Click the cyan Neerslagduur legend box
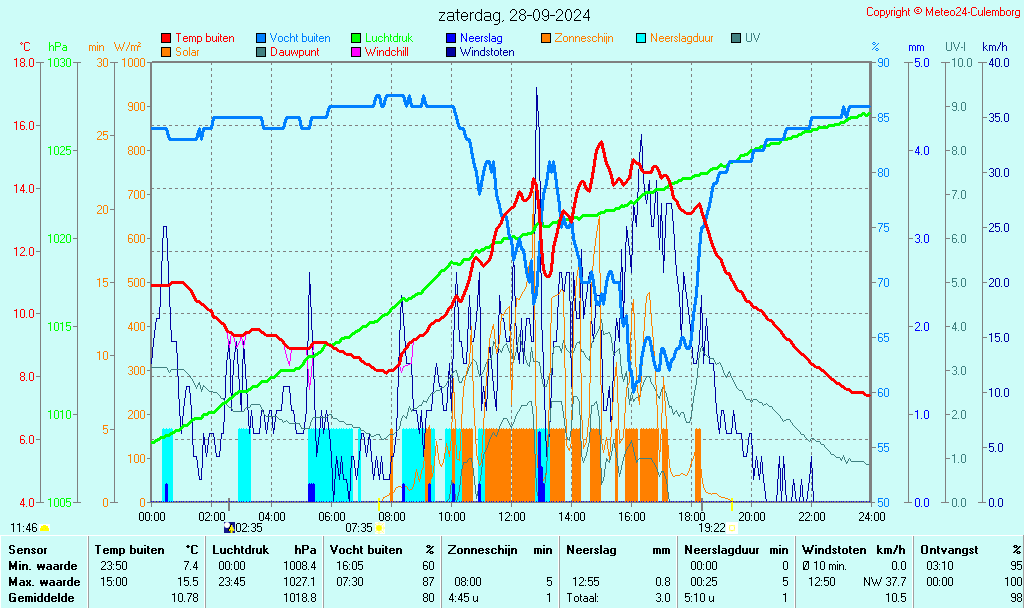The width and height of the screenshot is (1026, 608). (x=641, y=38)
